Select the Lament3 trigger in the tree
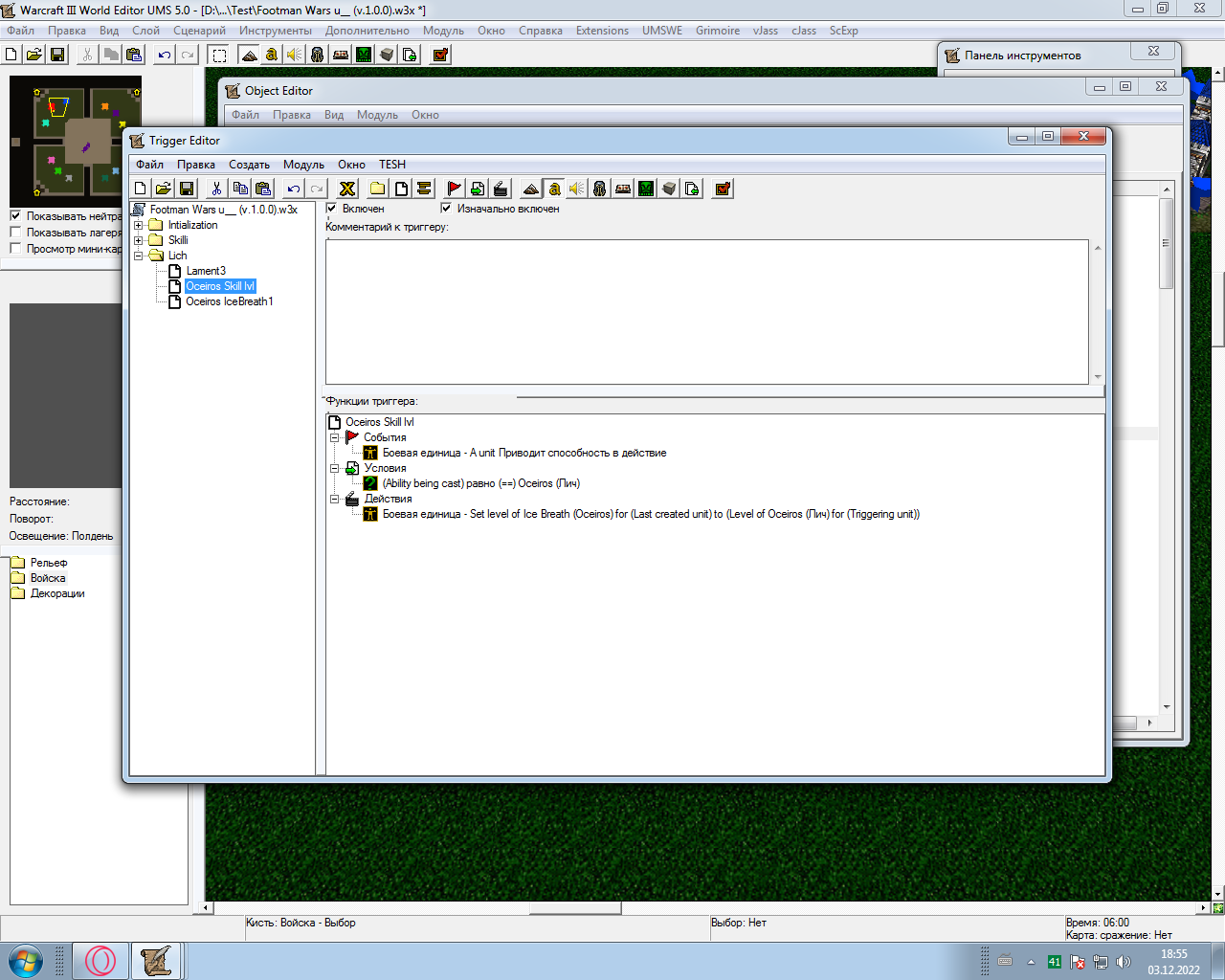Image resolution: width=1225 pixels, height=980 pixels. (x=206, y=271)
